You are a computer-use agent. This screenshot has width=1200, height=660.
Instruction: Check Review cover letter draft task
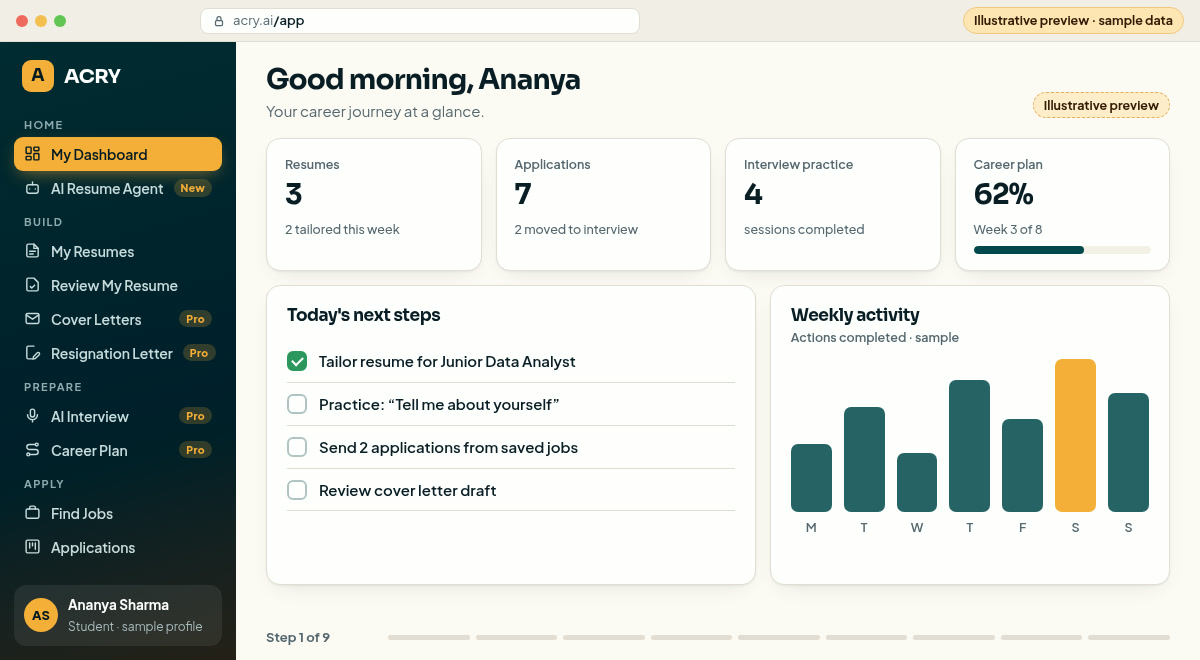(297, 490)
